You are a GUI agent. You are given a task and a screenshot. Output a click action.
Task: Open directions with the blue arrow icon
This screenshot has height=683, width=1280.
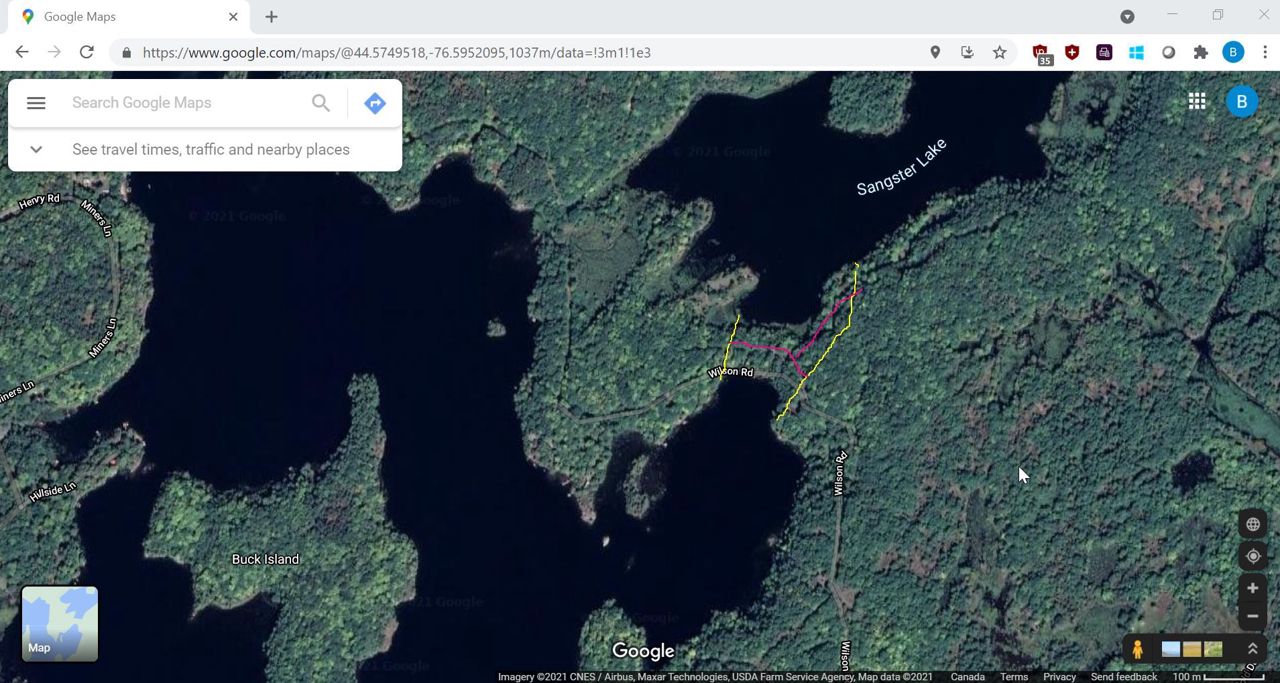tap(375, 103)
